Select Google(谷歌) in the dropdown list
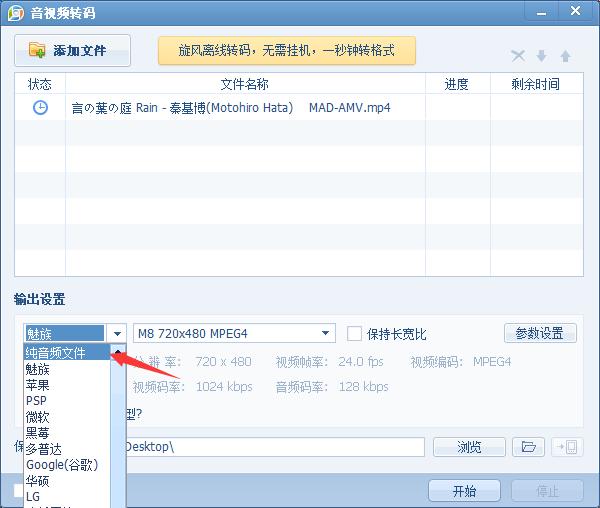 pyautogui.click(x=67, y=465)
